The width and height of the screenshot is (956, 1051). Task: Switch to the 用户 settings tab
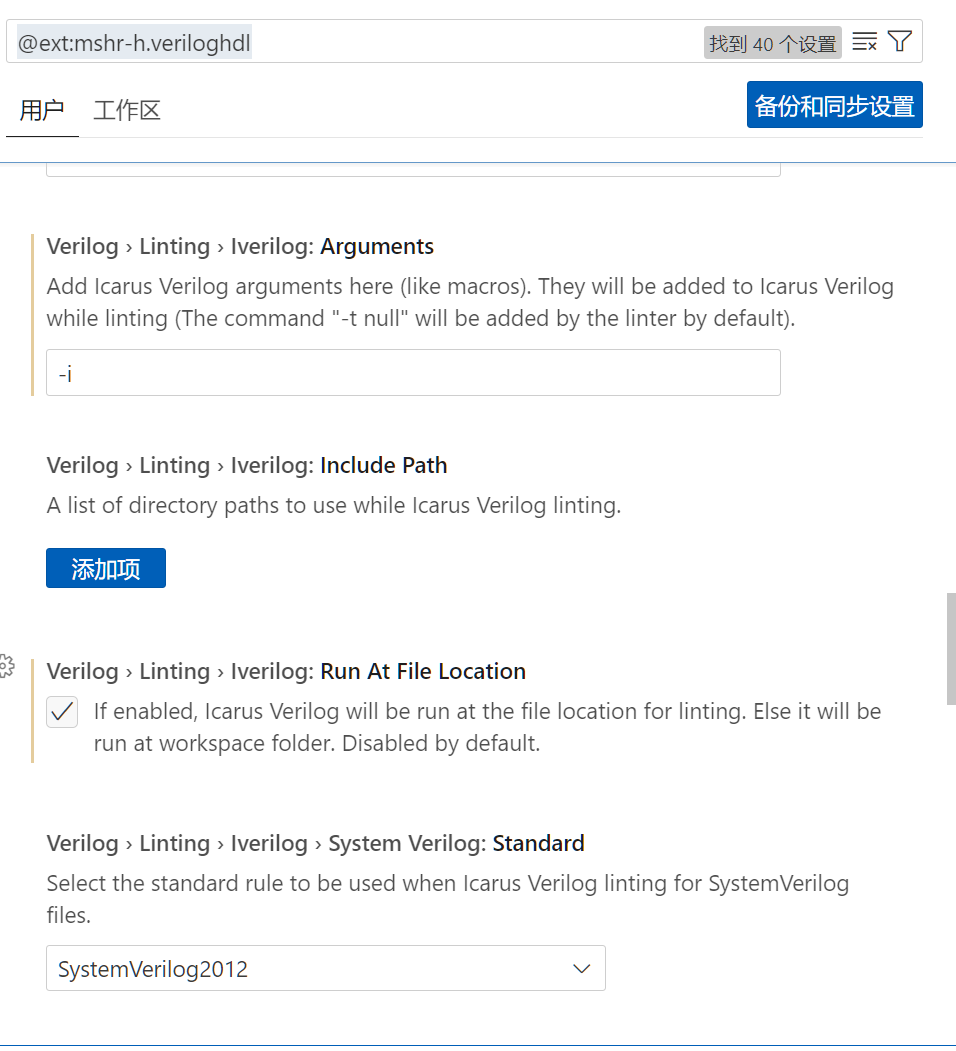coord(42,110)
